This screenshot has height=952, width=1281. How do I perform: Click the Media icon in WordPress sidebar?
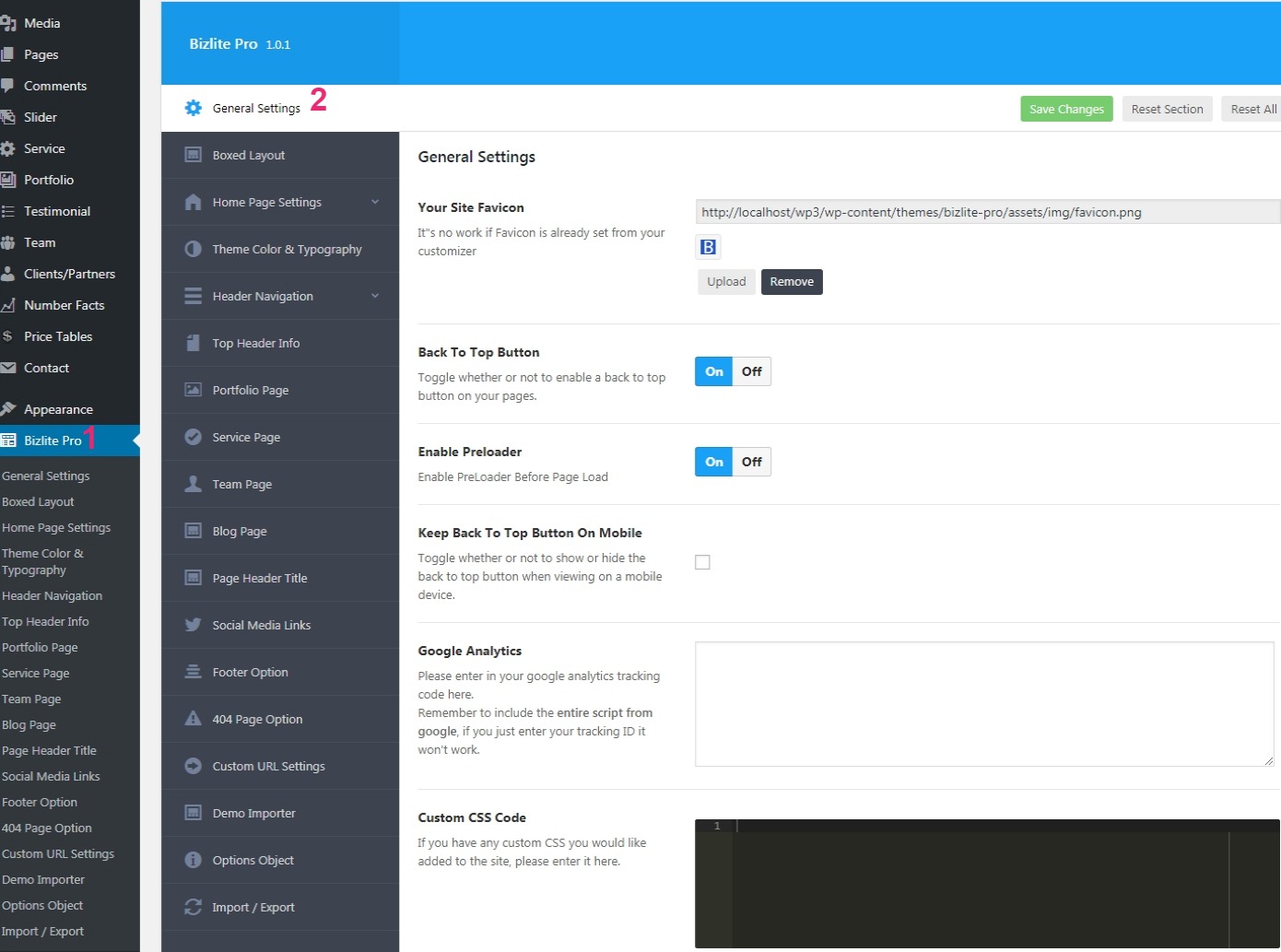[8, 23]
